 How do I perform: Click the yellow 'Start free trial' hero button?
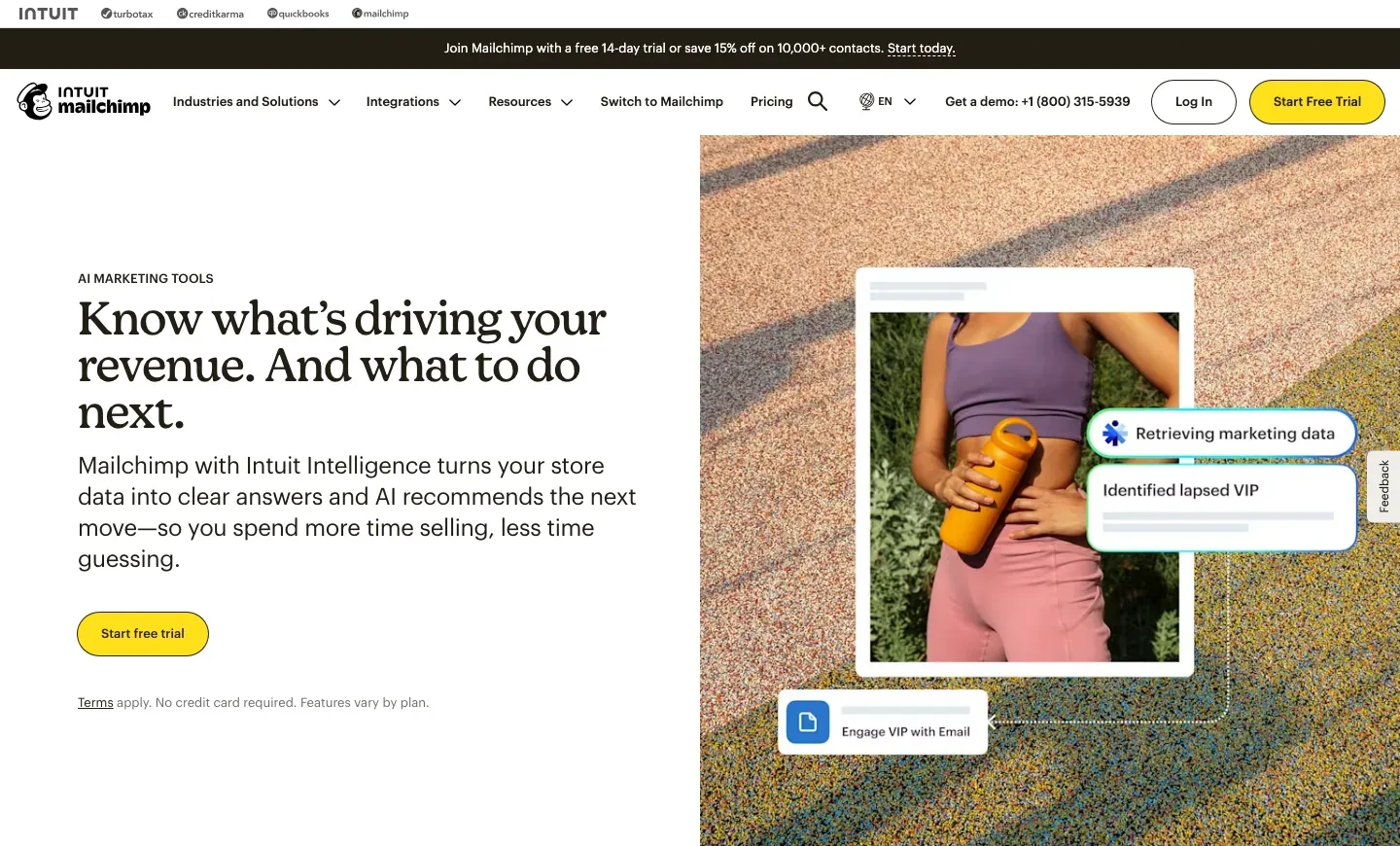tap(143, 634)
